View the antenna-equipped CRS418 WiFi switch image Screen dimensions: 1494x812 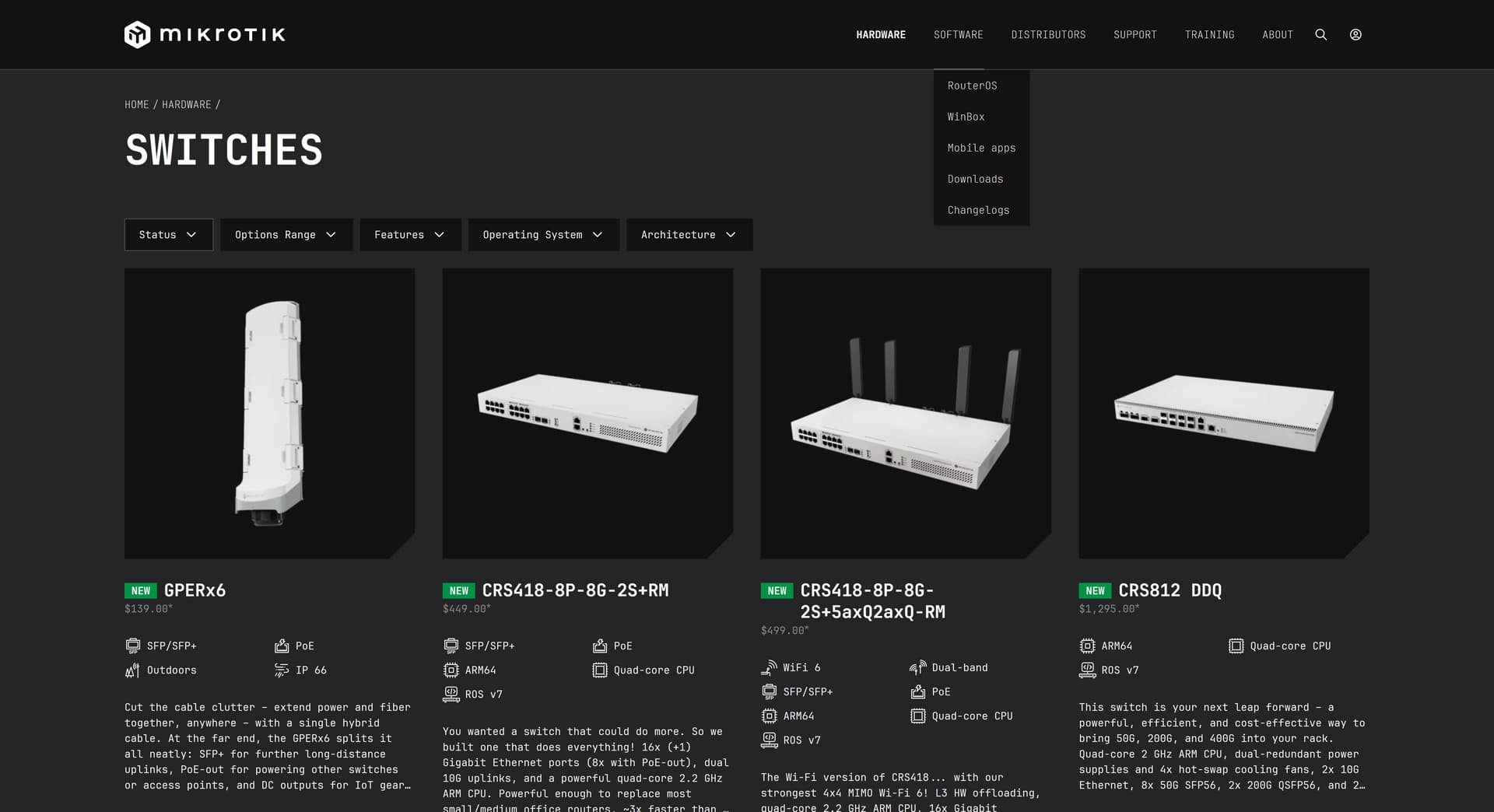click(x=906, y=413)
